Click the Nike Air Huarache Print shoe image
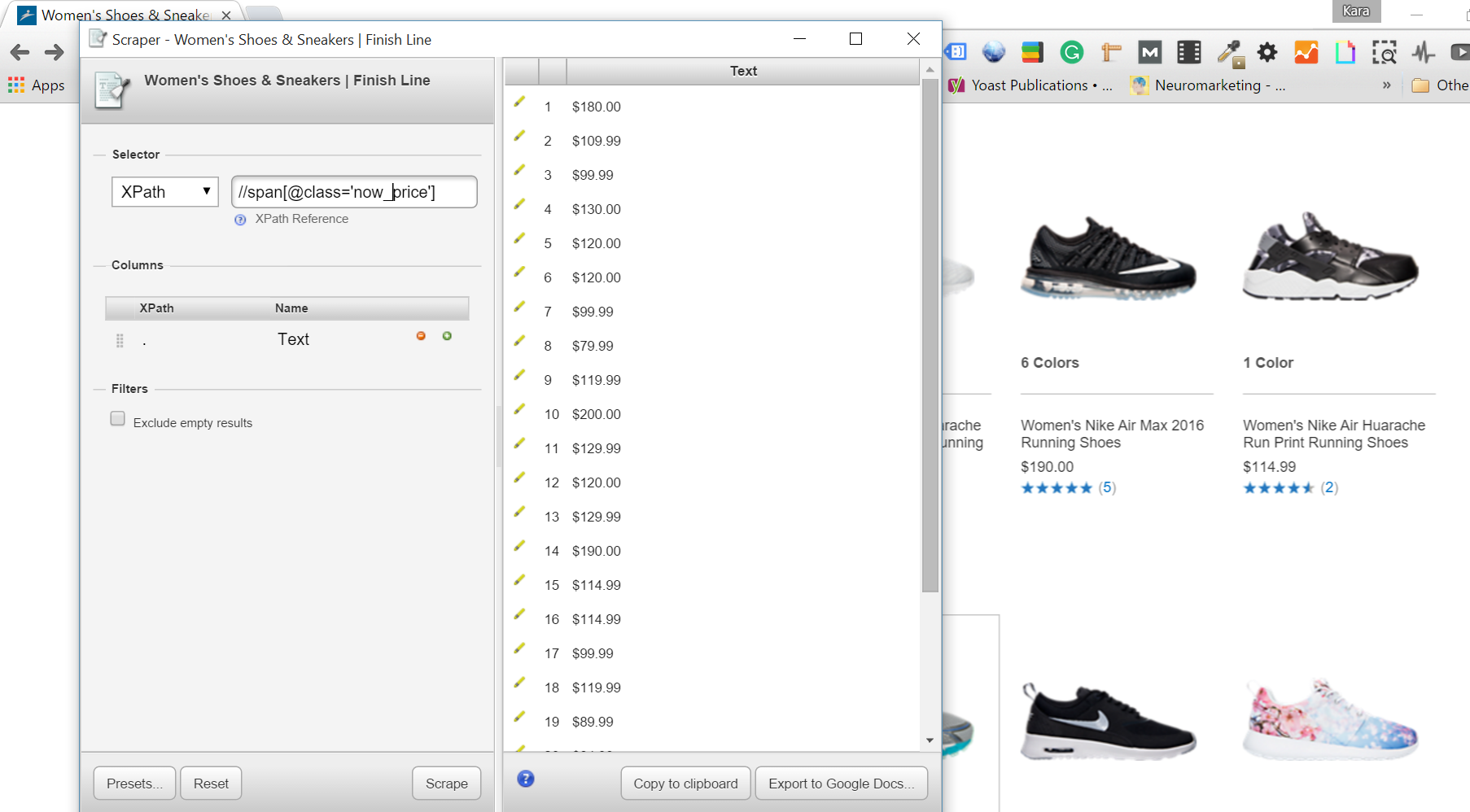The image size is (1470, 812). tap(1330, 256)
